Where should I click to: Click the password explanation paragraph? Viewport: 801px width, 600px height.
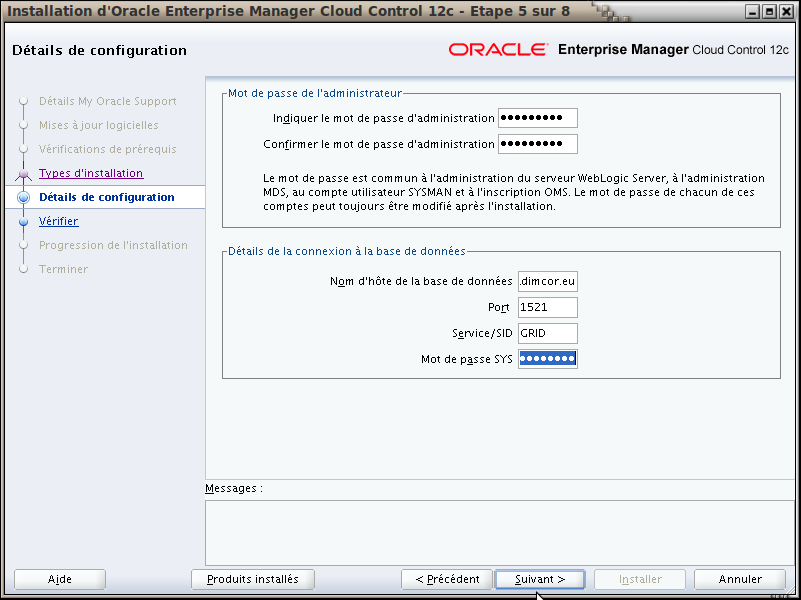pos(513,193)
